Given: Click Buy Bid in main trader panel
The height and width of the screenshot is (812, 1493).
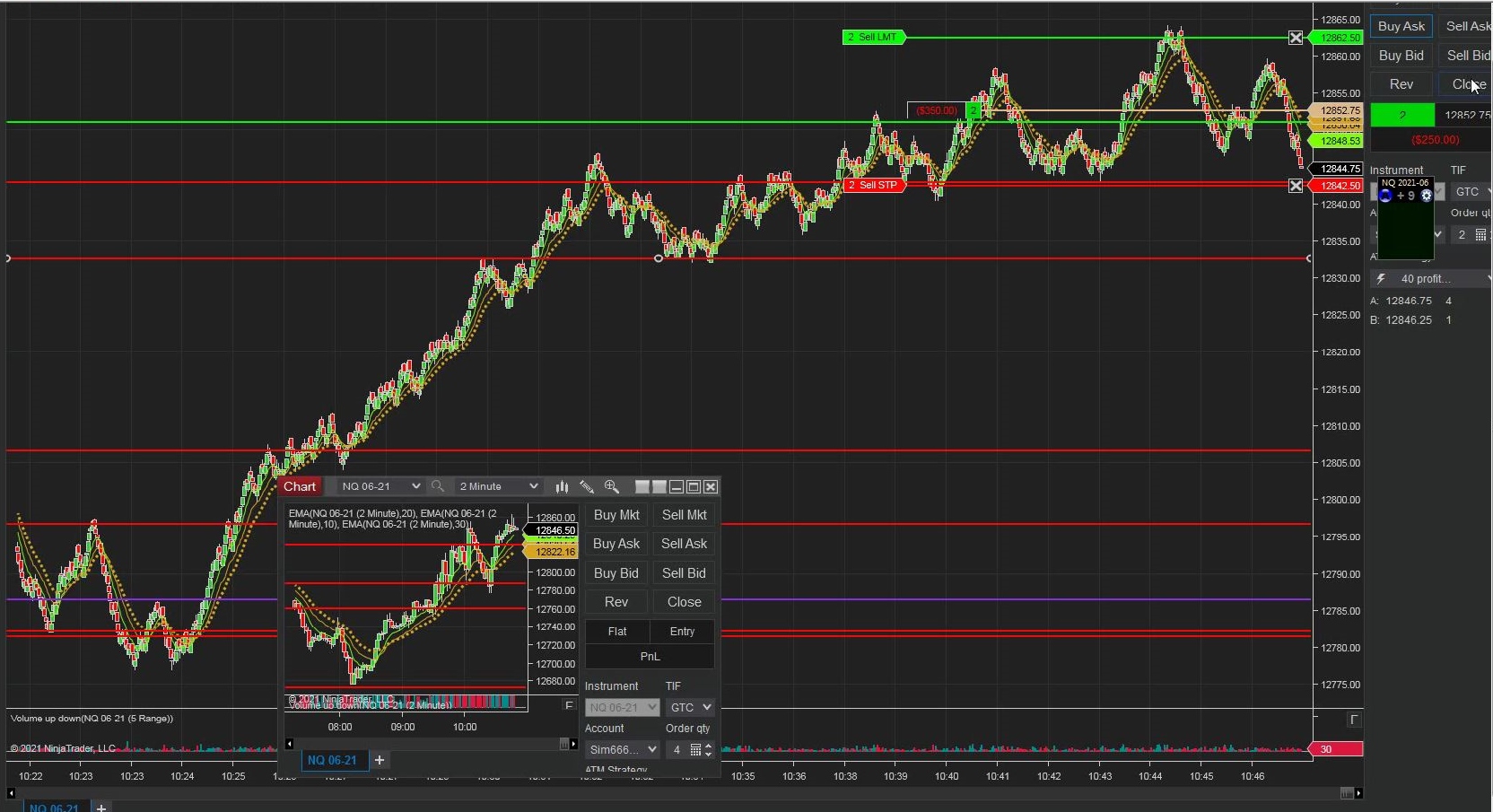Looking at the screenshot, I should point(1401,56).
